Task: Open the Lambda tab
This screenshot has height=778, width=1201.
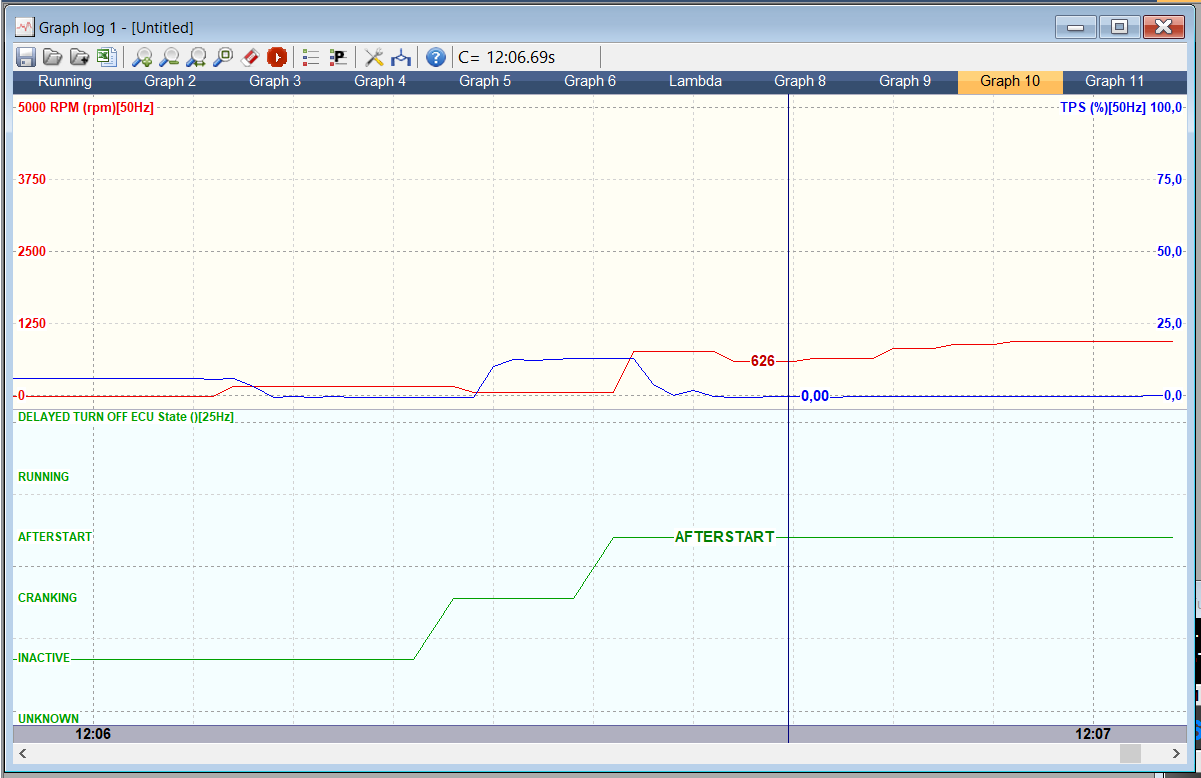Action: [x=695, y=82]
